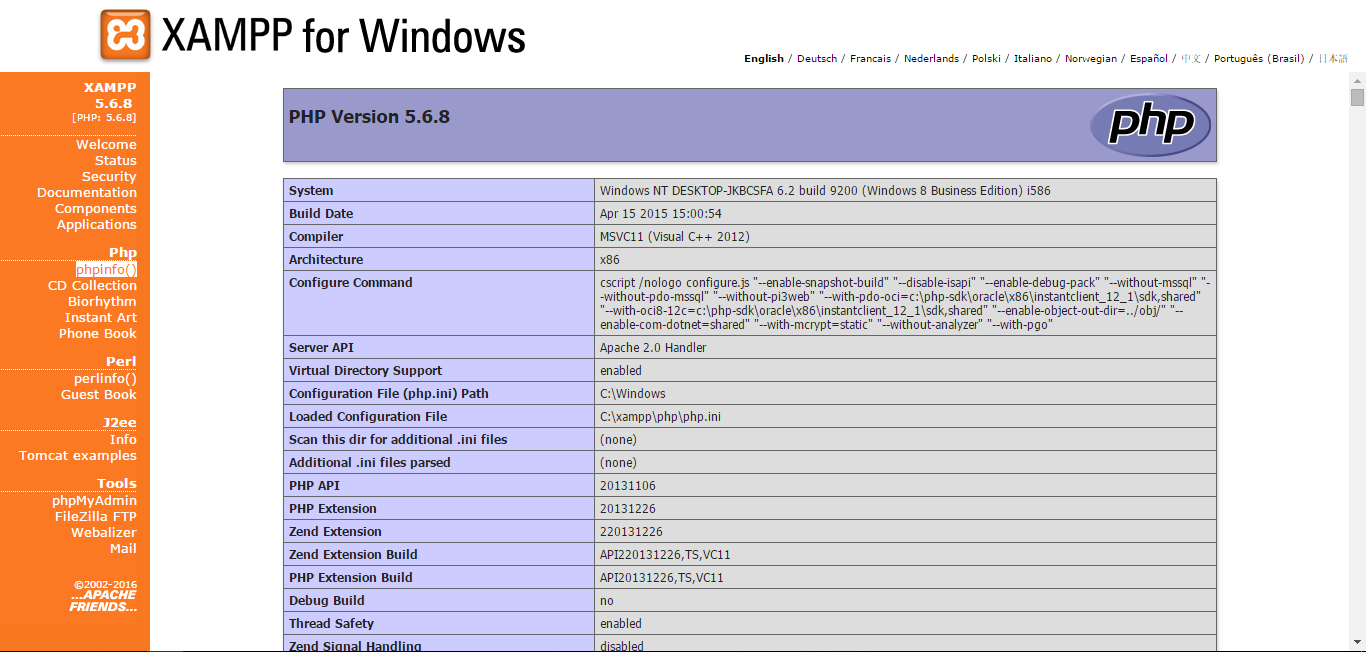Open the Perl Guest Book

(x=99, y=395)
